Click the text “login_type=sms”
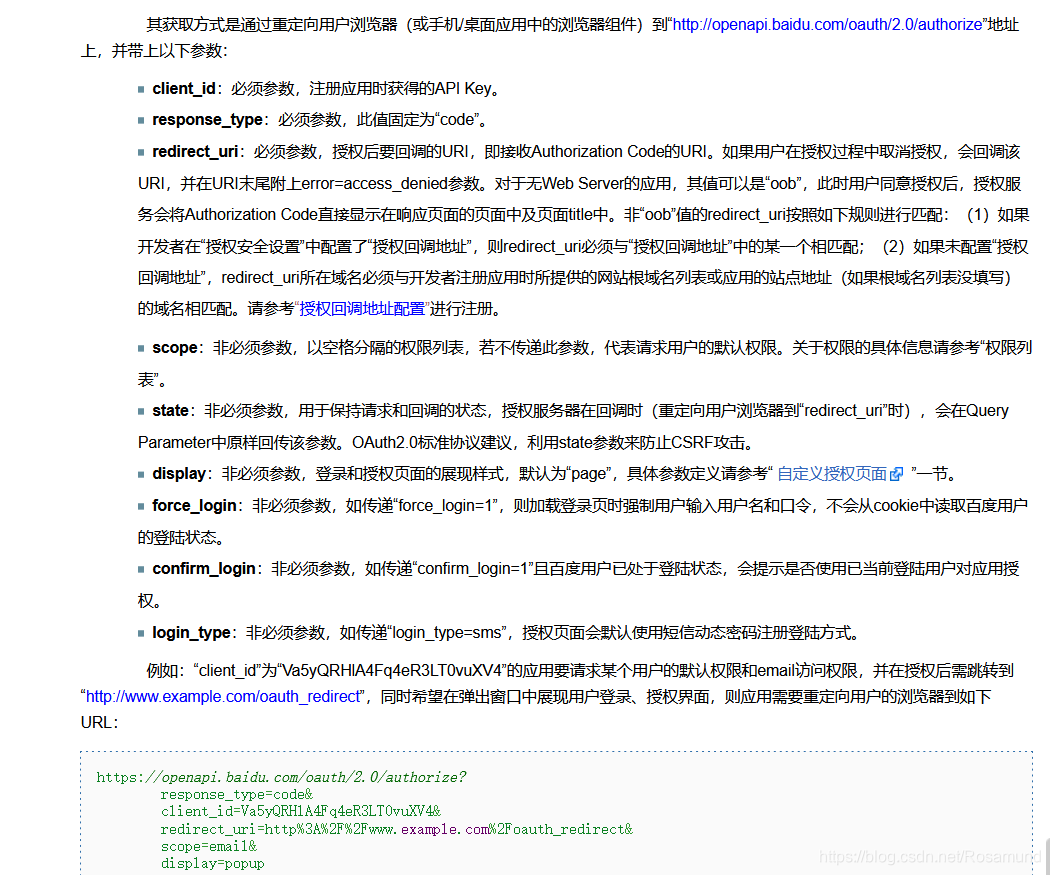1050x875 pixels. click(x=447, y=633)
